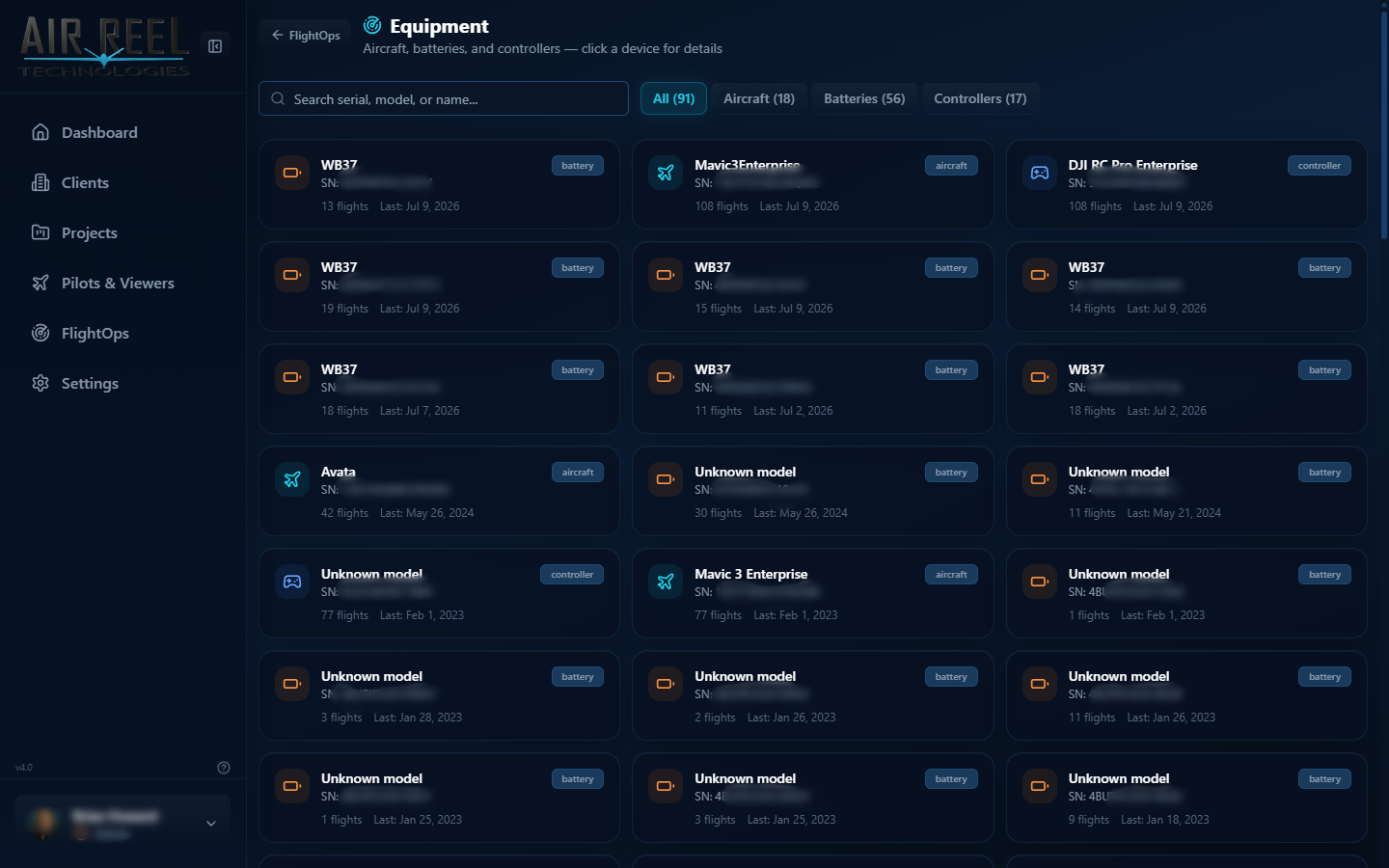This screenshot has width=1389, height=868.
Task: Click the "42 flights" text on Avata card
Action: pos(344,513)
